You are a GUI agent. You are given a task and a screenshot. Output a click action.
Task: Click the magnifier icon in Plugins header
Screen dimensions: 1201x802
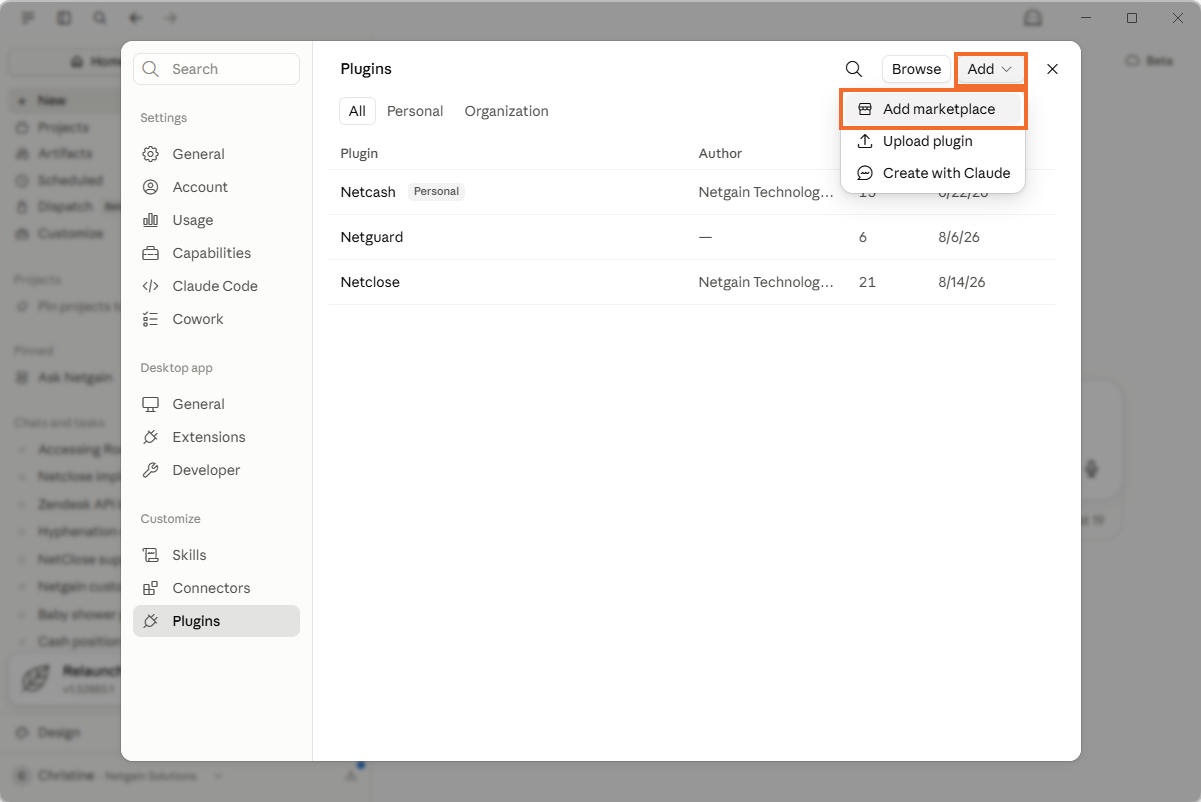click(x=853, y=69)
